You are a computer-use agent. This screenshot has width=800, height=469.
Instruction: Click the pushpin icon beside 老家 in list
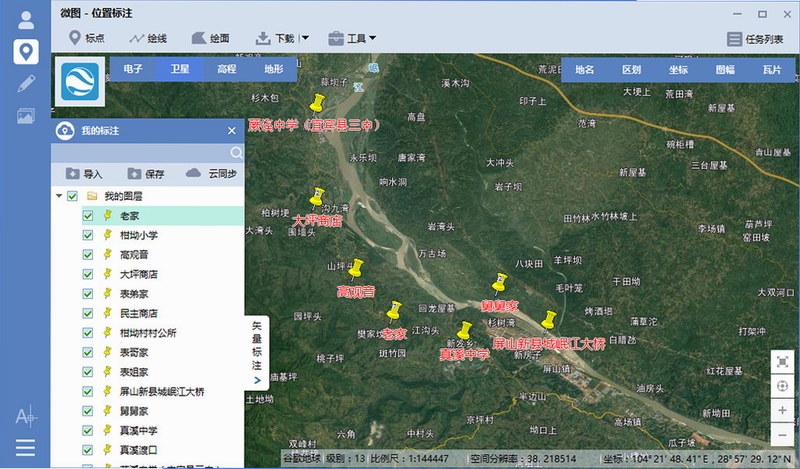[108, 215]
